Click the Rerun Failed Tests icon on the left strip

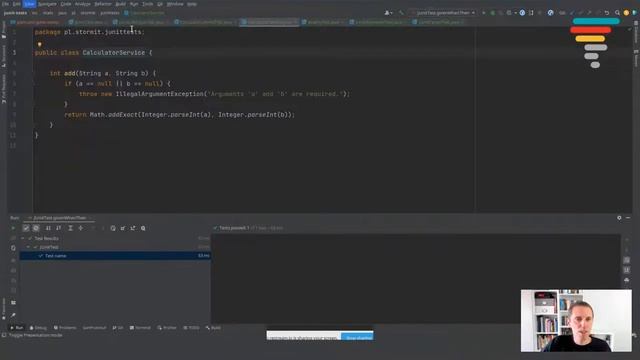click(13, 238)
